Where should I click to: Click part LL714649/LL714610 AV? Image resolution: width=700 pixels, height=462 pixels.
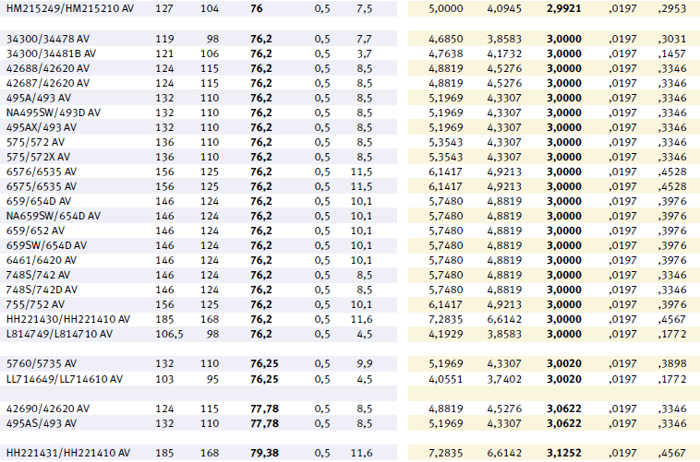64,379
